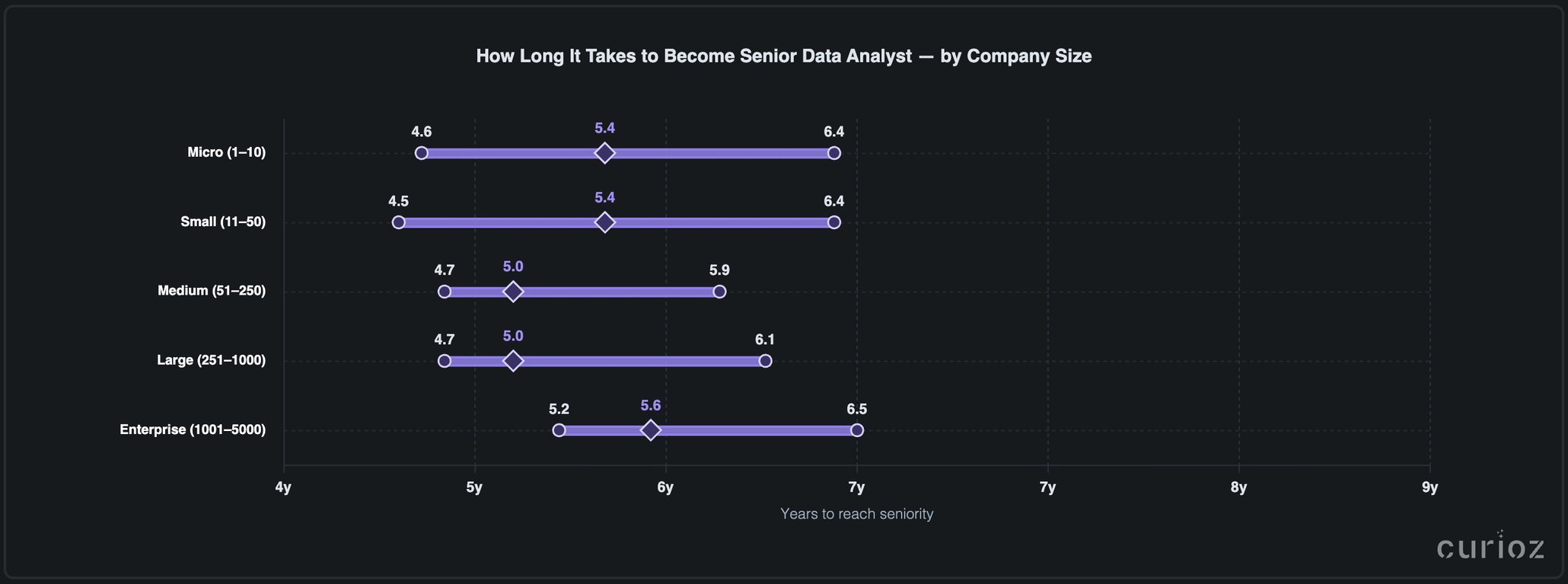The image size is (1568, 584).
Task: Click the Enterprise 6.5 endpoint circle
Action: 857,430
